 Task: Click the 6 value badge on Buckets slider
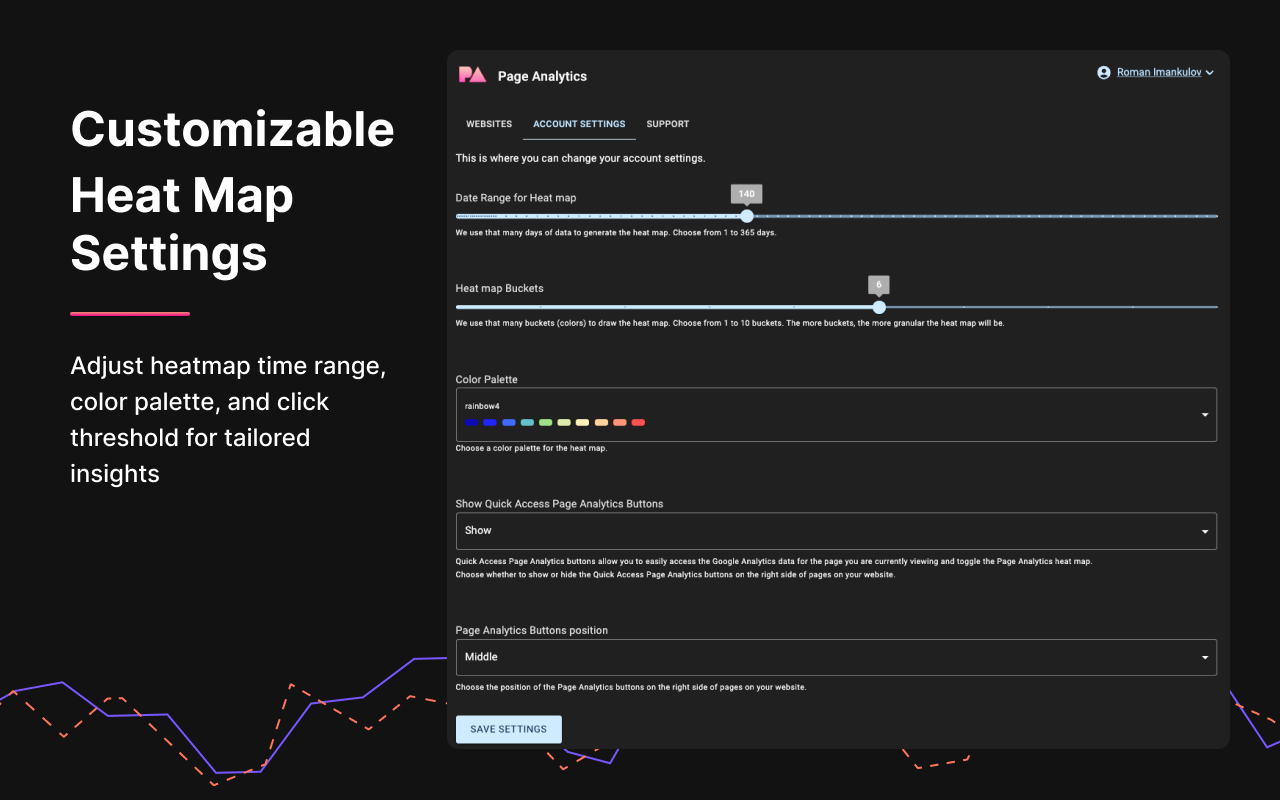[x=878, y=285]
